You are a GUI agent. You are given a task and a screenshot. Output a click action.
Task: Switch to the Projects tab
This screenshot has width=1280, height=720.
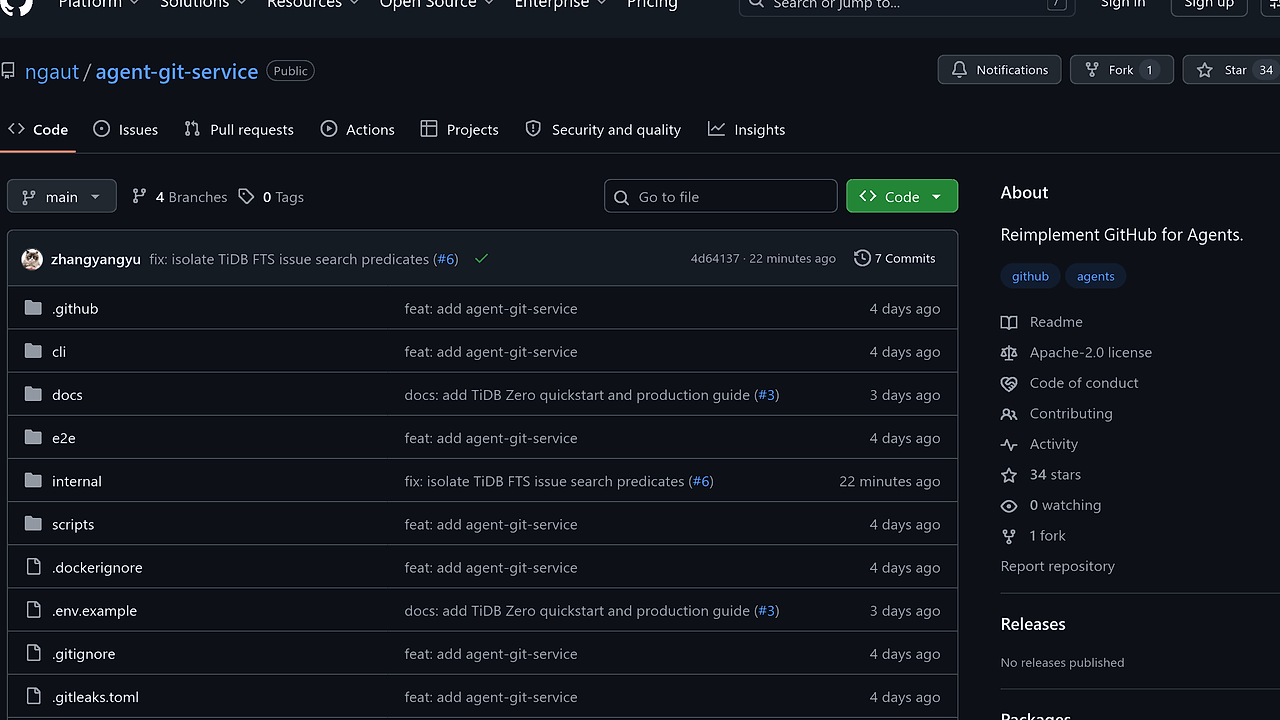click(460, 129)
